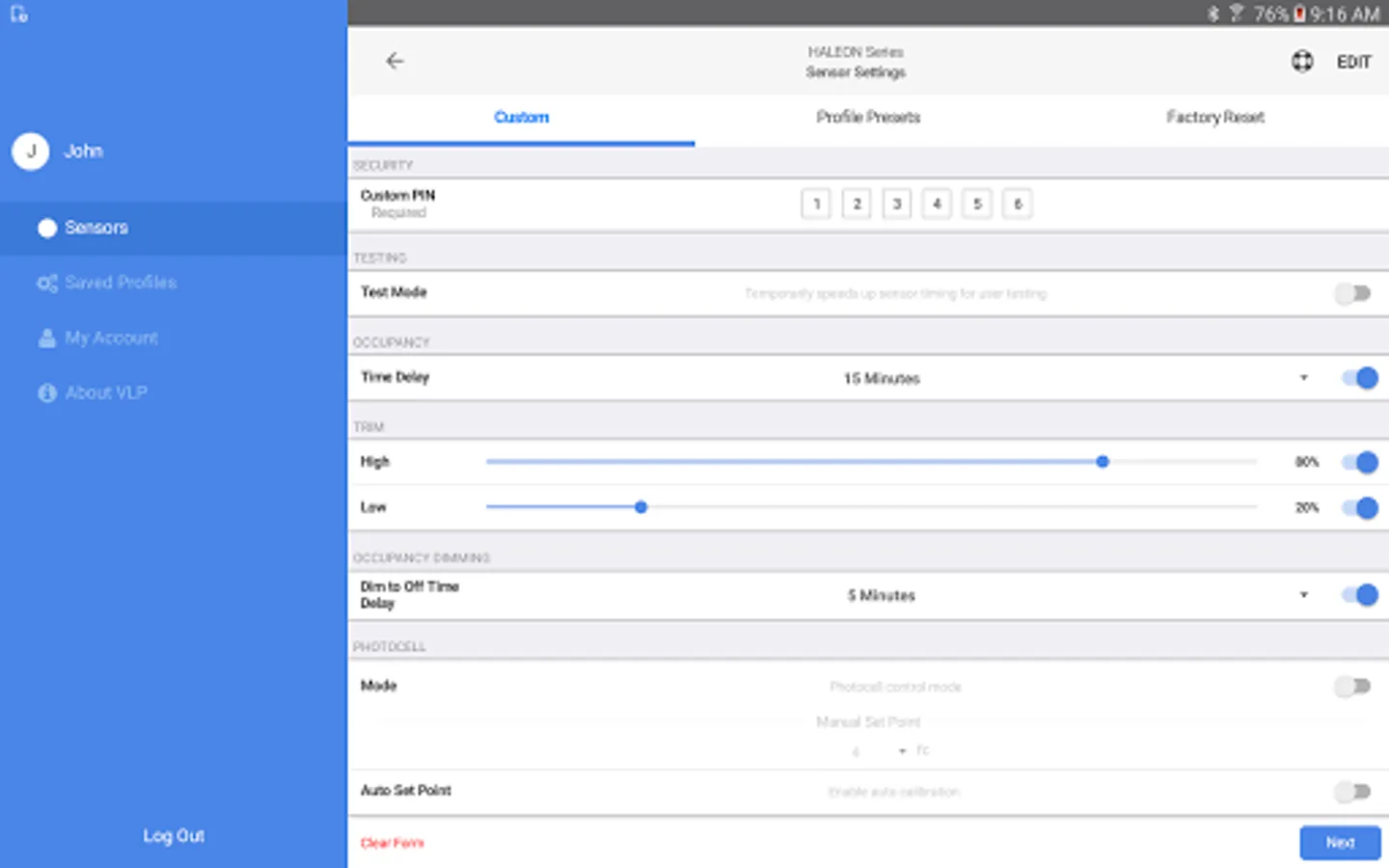Tap the notification icon in the status bar
1389x868 pixels.
[18, 14]
